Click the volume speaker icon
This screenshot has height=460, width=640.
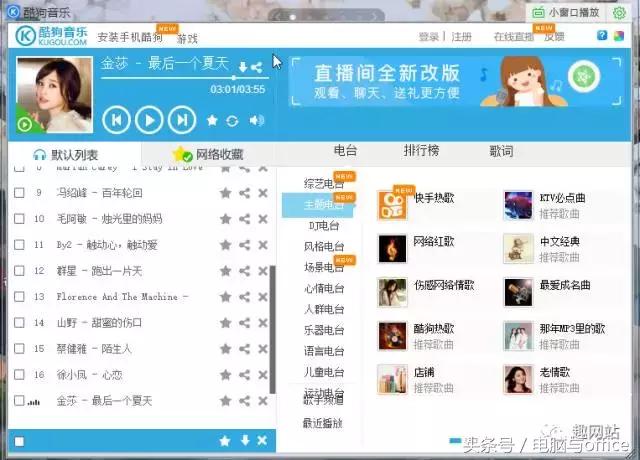(257, 120)
